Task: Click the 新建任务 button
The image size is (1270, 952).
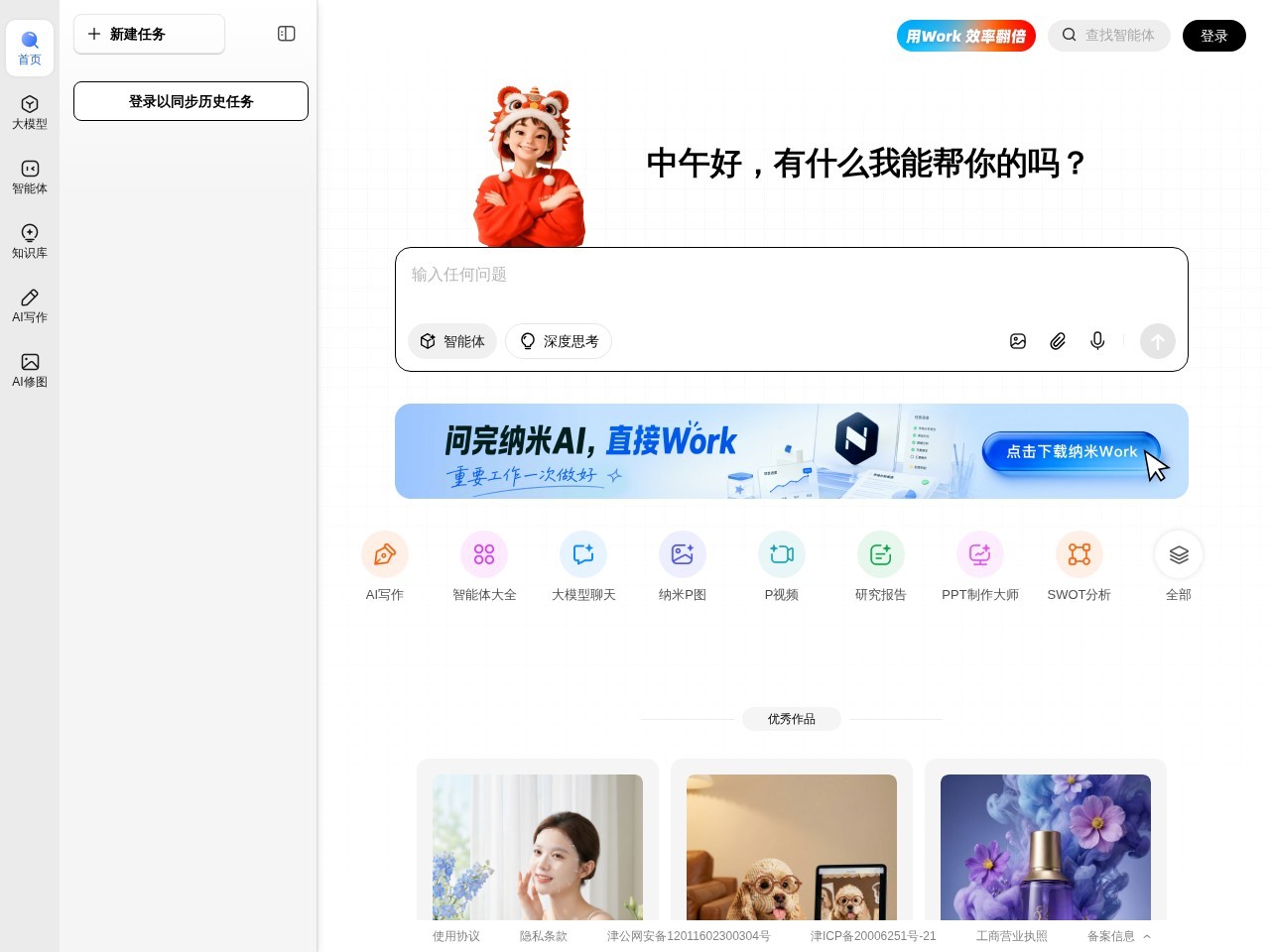Action: (x=149, y=34)
